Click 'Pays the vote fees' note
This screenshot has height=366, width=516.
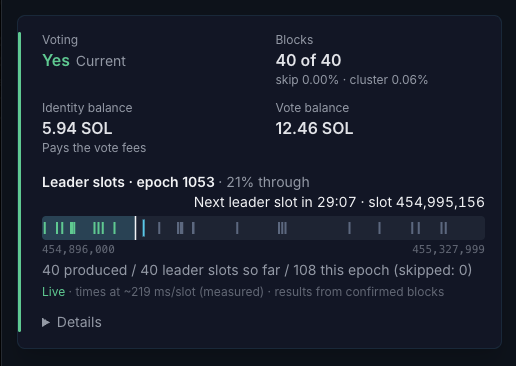94,148
